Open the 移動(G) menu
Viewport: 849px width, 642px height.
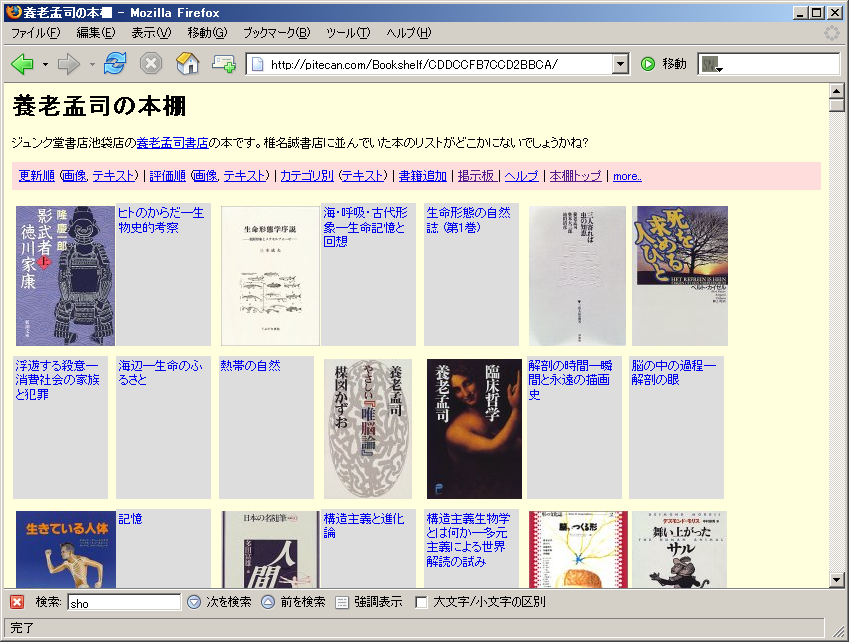point(207,33)
